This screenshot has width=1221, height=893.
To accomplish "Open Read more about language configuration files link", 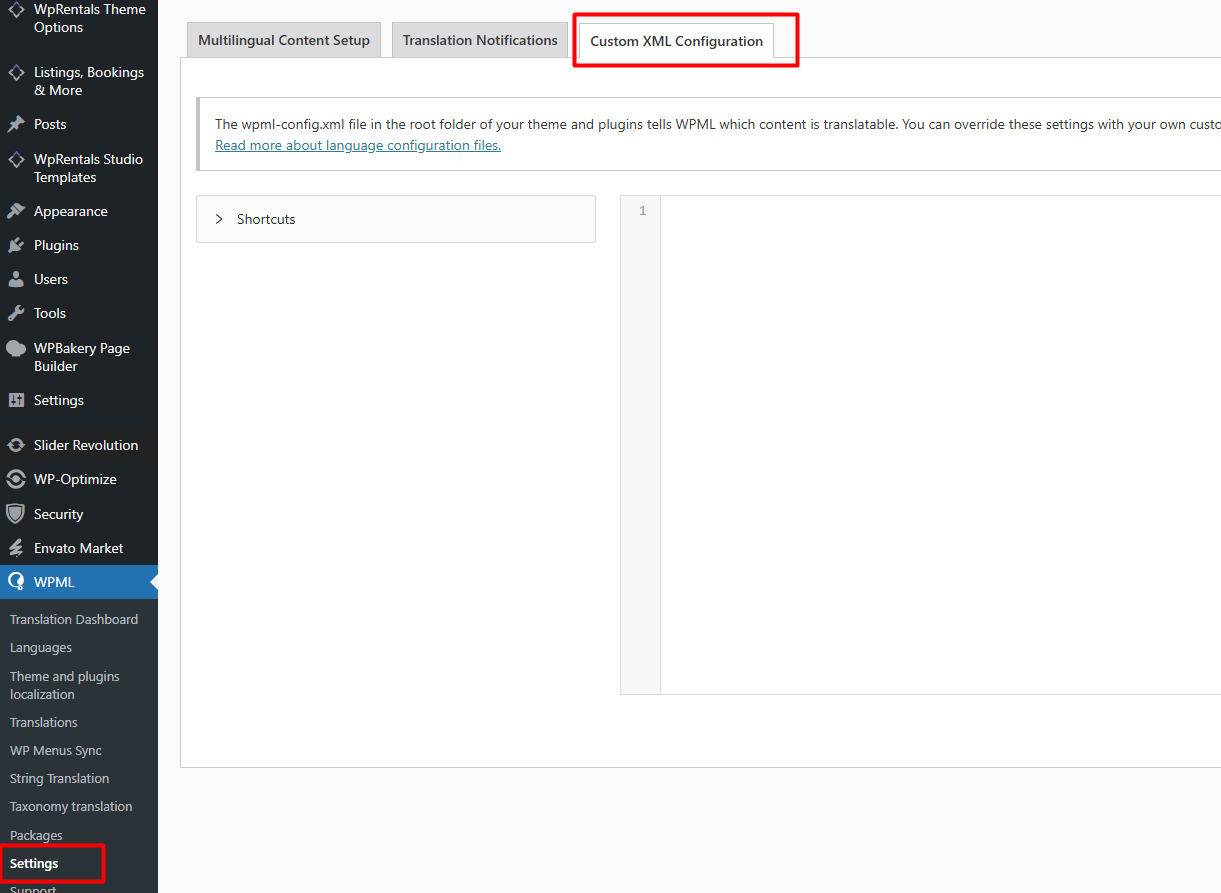I will 358,145.
